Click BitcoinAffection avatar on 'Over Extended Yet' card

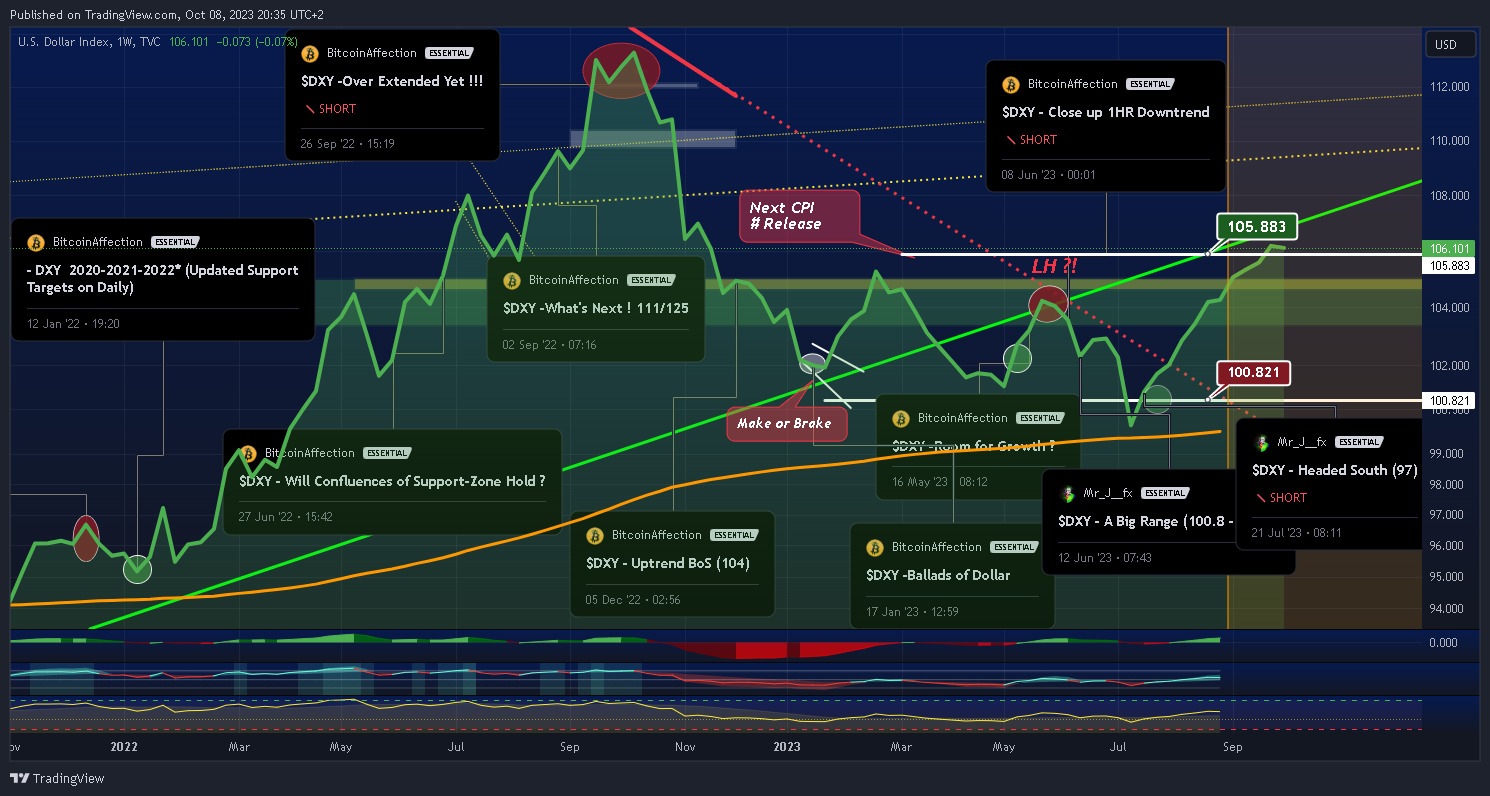(x=310, y=54)
